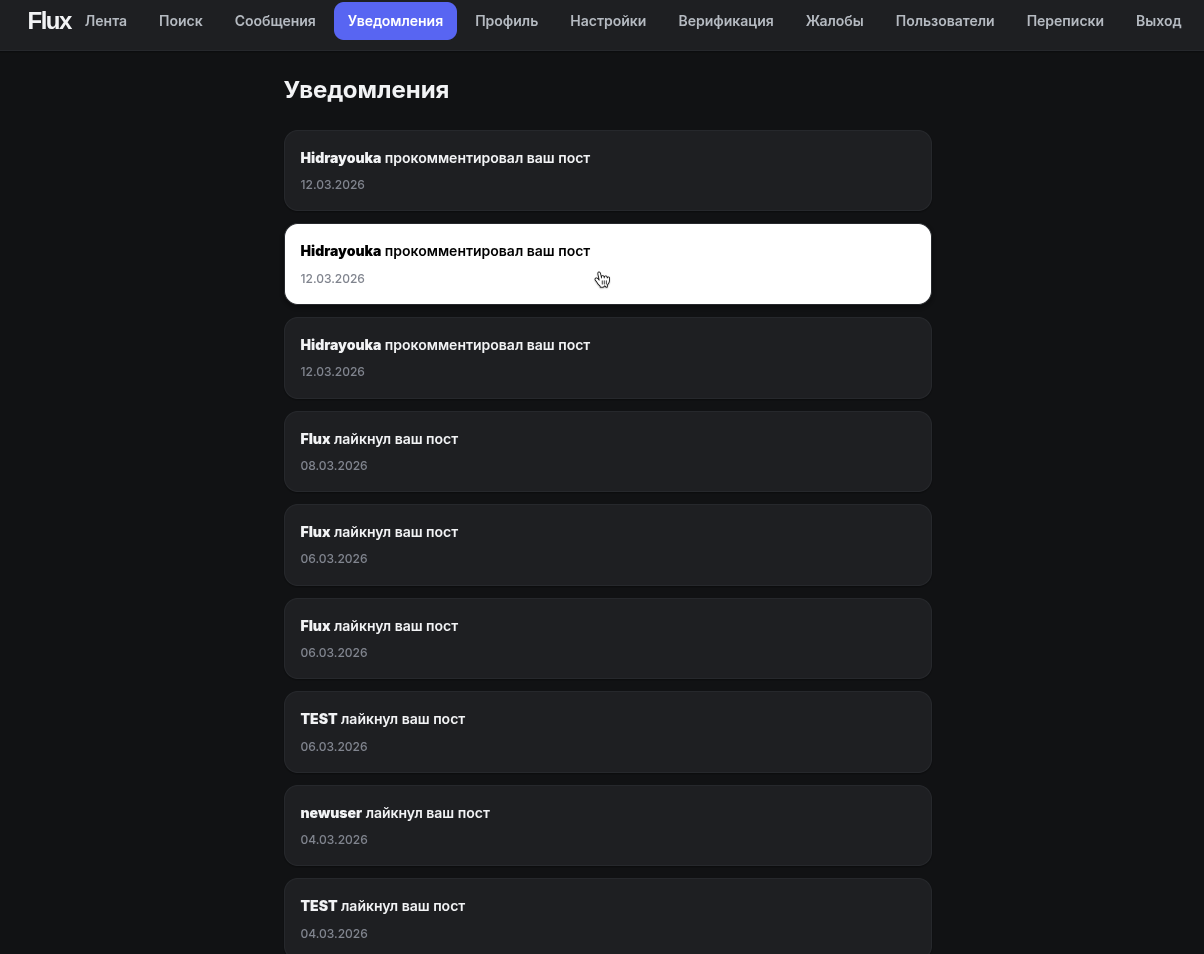
Task: Open the TEST like notification from 06.03.2026
Action: click(x=608, y=732)
